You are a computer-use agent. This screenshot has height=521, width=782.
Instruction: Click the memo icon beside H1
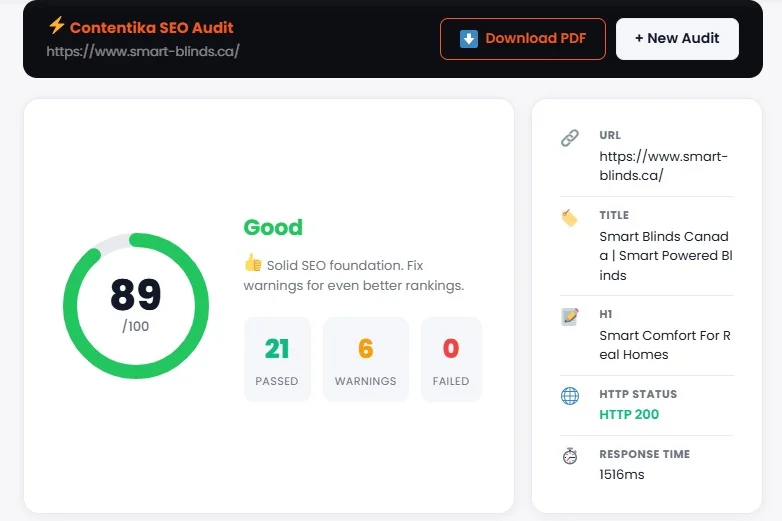(x=570, y=316)
